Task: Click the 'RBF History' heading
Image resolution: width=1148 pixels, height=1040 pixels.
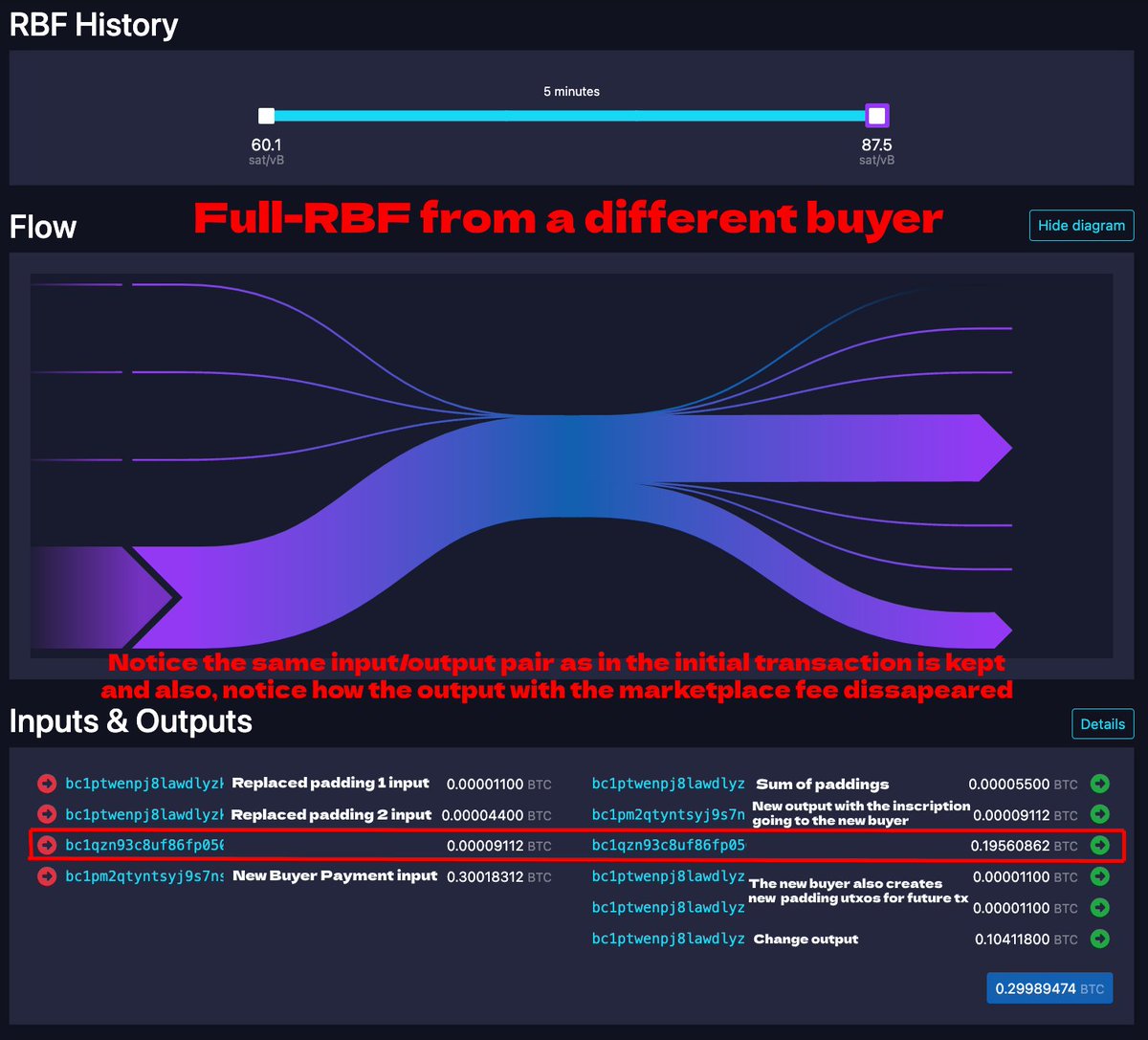Action: 94,24
